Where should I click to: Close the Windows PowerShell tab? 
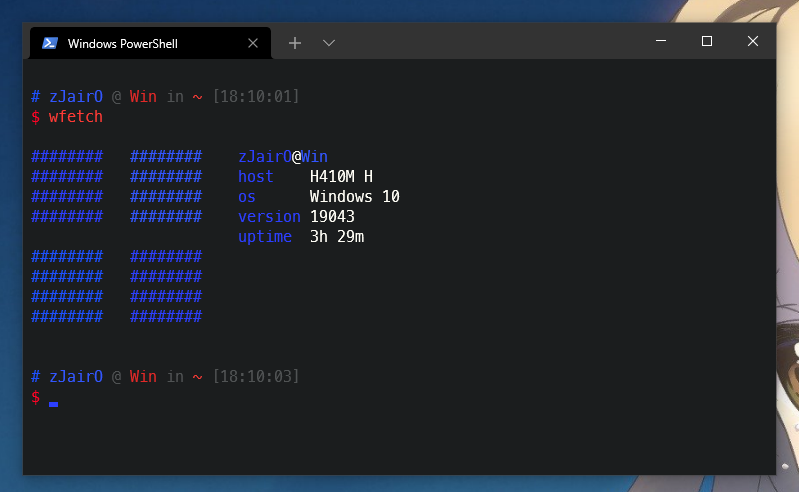[253, 43]
